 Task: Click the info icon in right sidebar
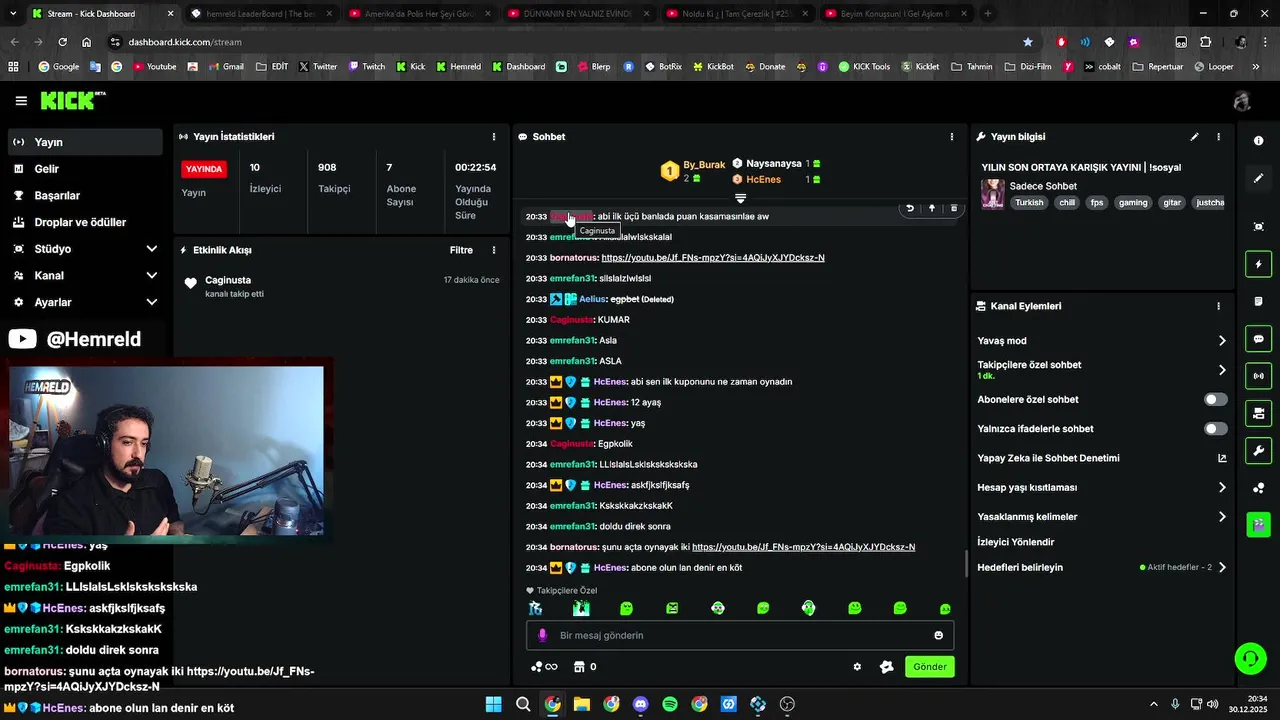click(1259, 141)
